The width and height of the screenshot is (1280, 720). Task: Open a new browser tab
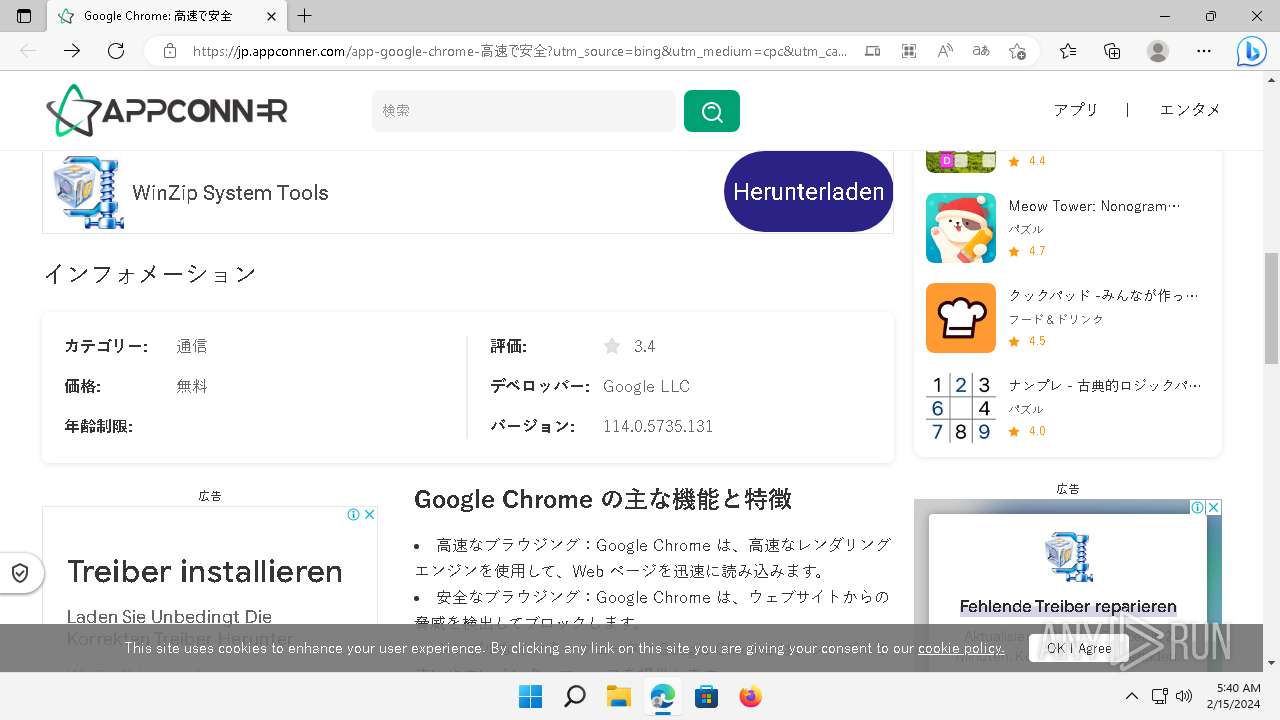(x=305, y=16)
